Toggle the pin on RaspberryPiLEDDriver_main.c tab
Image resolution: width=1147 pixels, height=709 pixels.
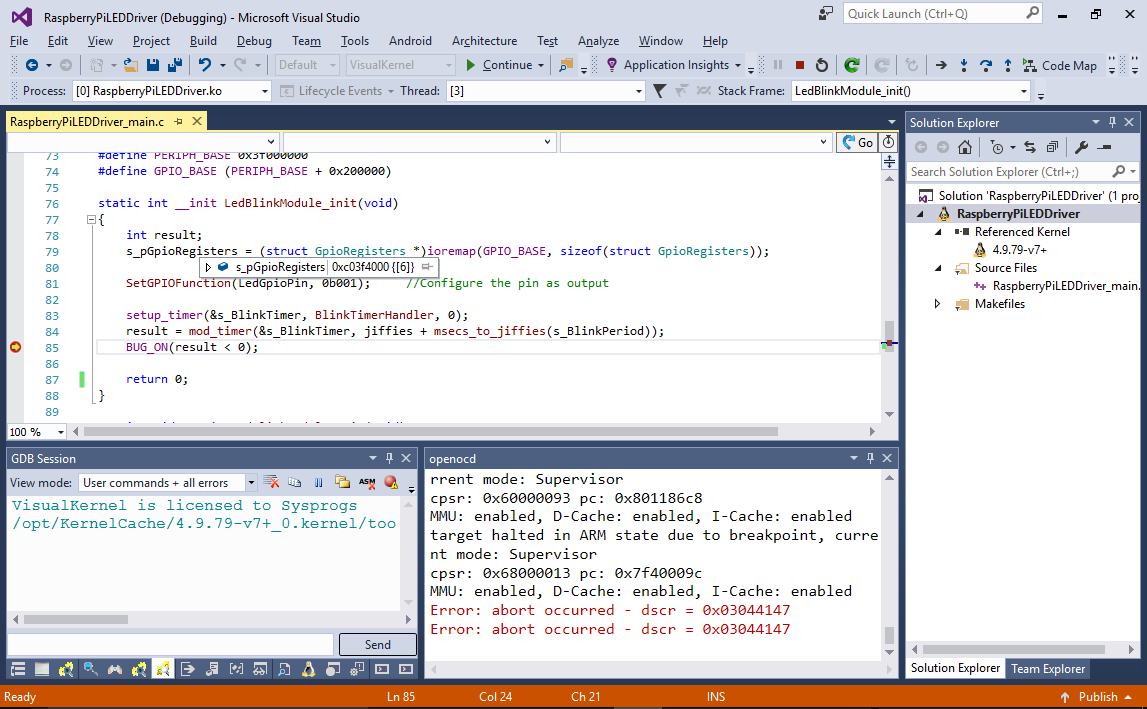(178, 121)
